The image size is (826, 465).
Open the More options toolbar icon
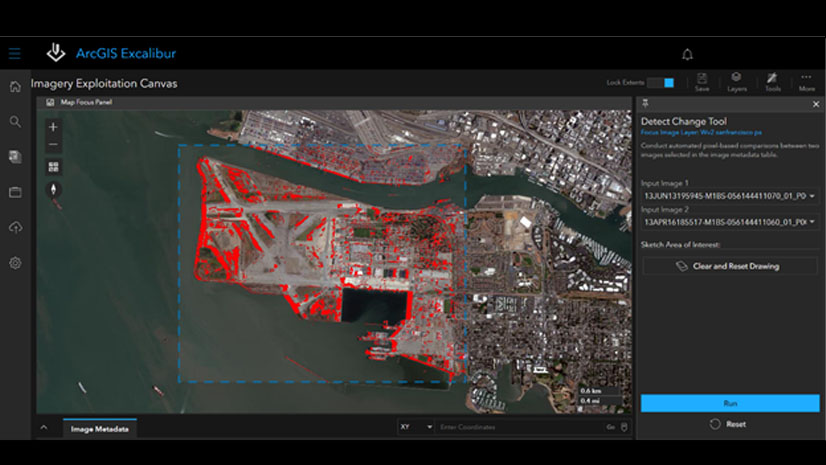point(807,82)
